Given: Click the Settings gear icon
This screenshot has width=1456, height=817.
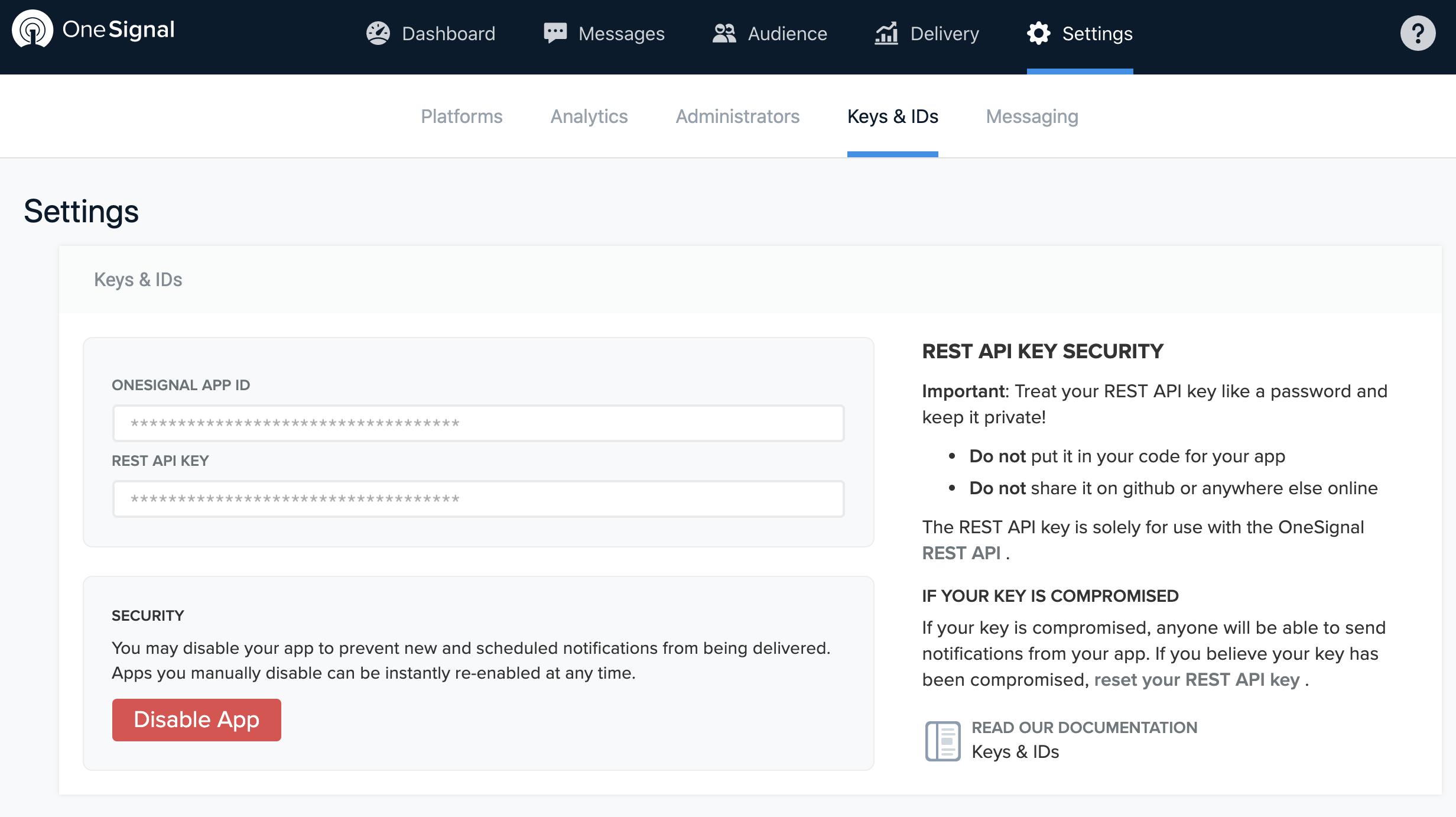Looking at the screenshot, I should pos(1039,33).
